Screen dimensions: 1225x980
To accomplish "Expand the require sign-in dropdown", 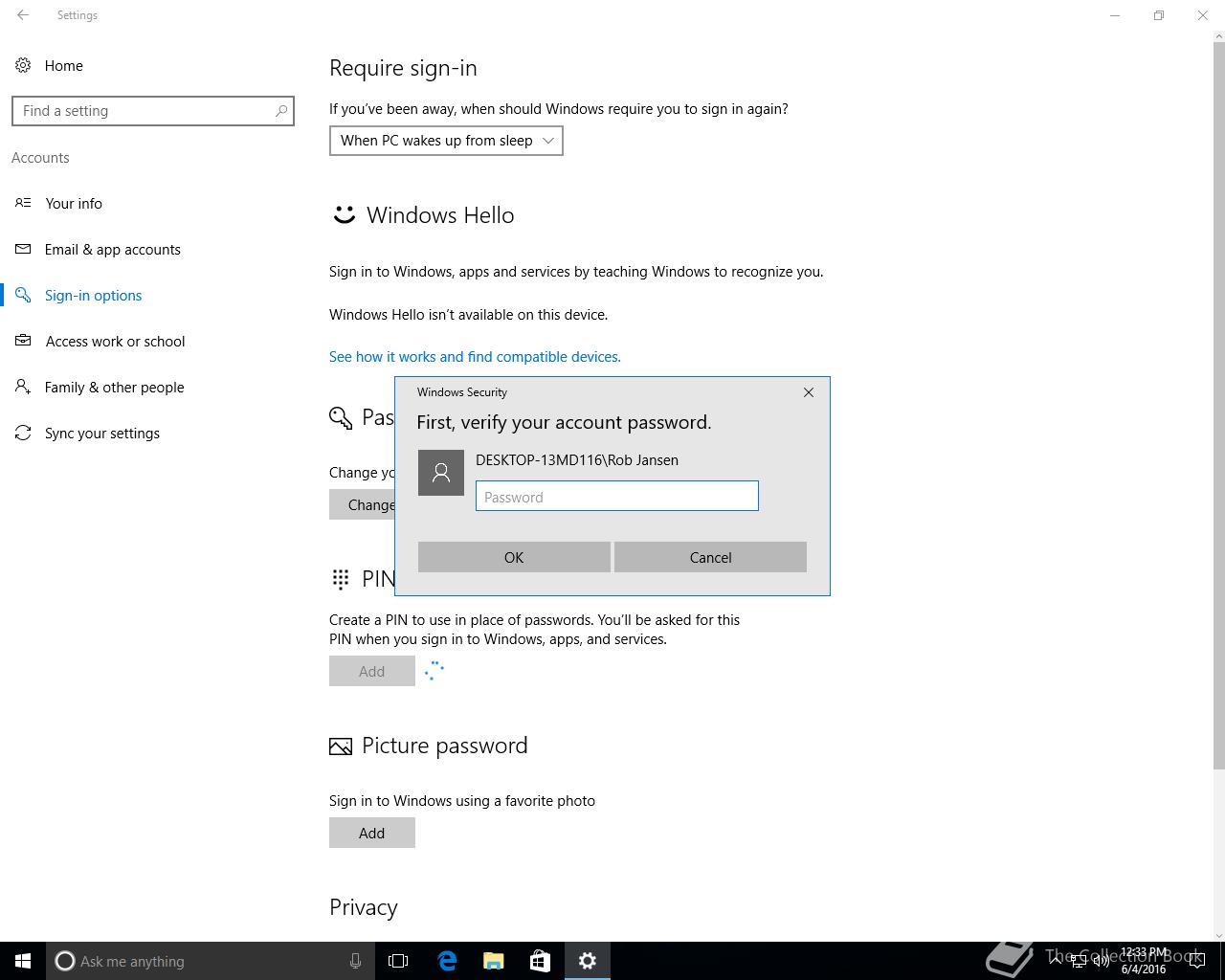I will (446, 141).
